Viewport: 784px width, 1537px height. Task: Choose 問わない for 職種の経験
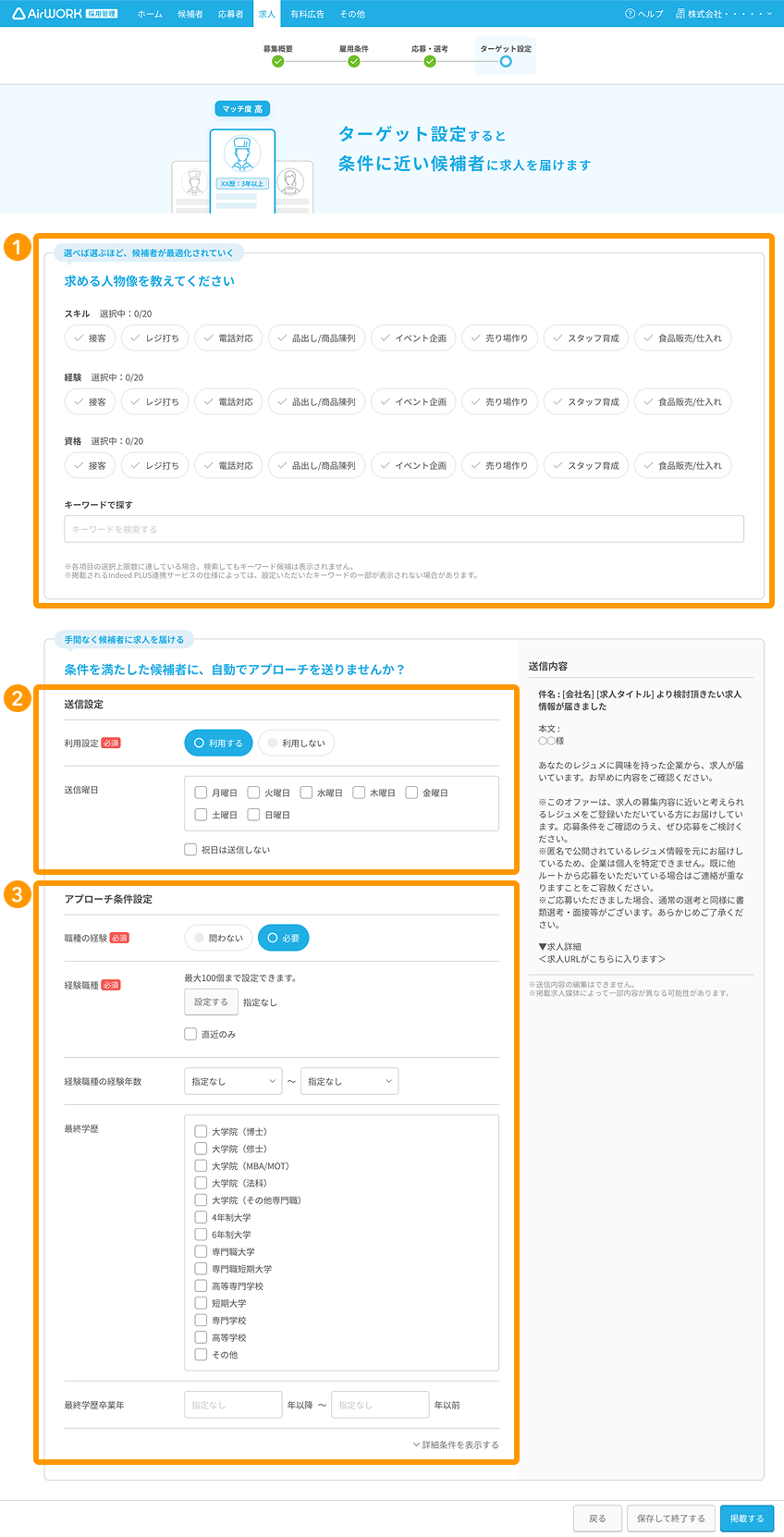pos(218,938)
